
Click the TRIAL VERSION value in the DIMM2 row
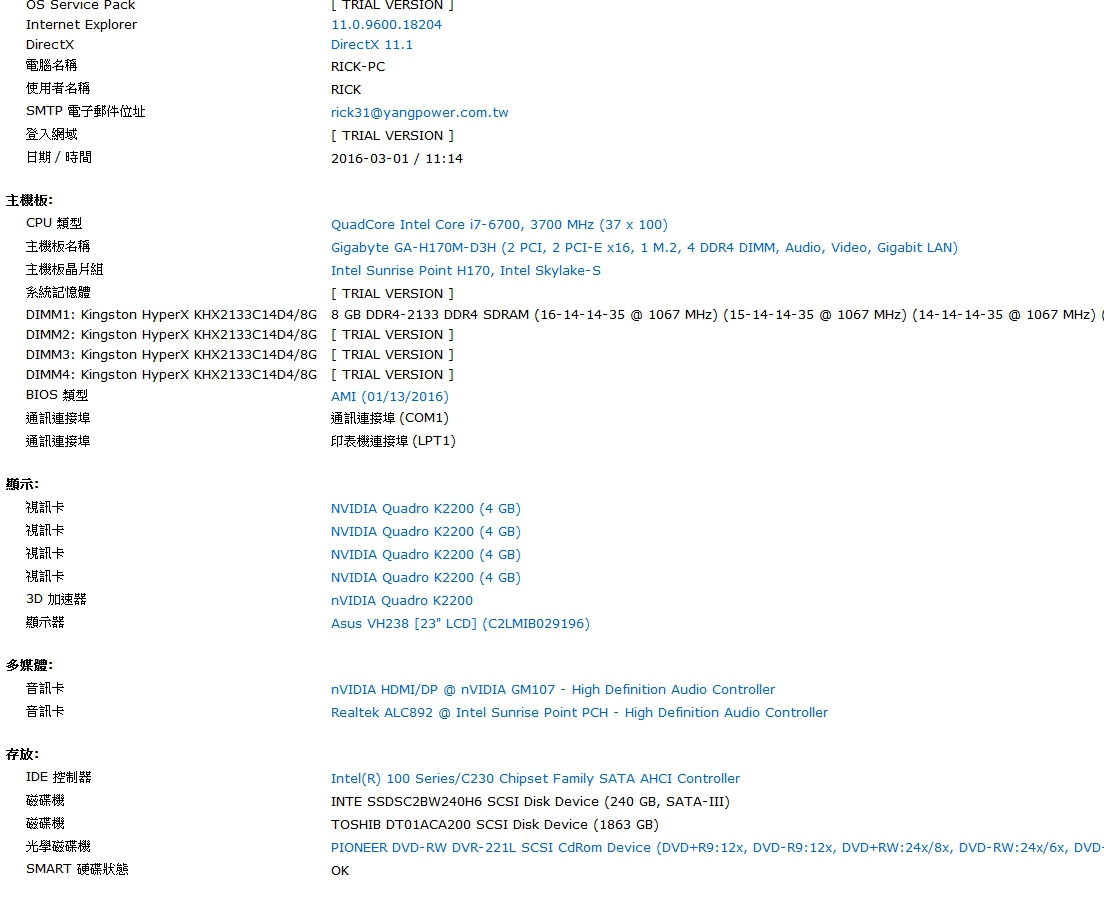tap(392, 335)
